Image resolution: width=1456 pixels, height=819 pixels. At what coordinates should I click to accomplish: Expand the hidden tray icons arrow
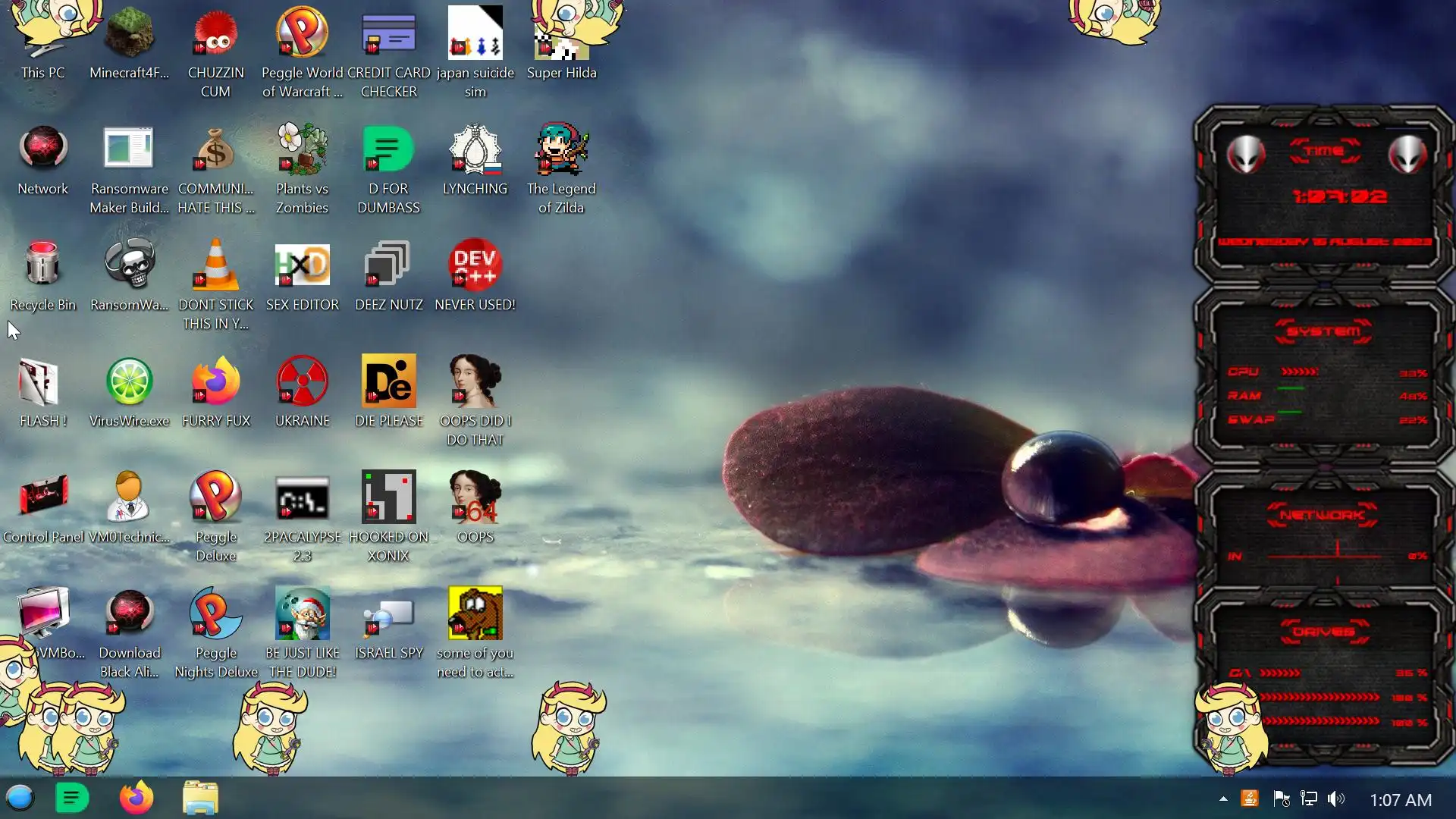pyautogui.click(x=1223, y=799)
